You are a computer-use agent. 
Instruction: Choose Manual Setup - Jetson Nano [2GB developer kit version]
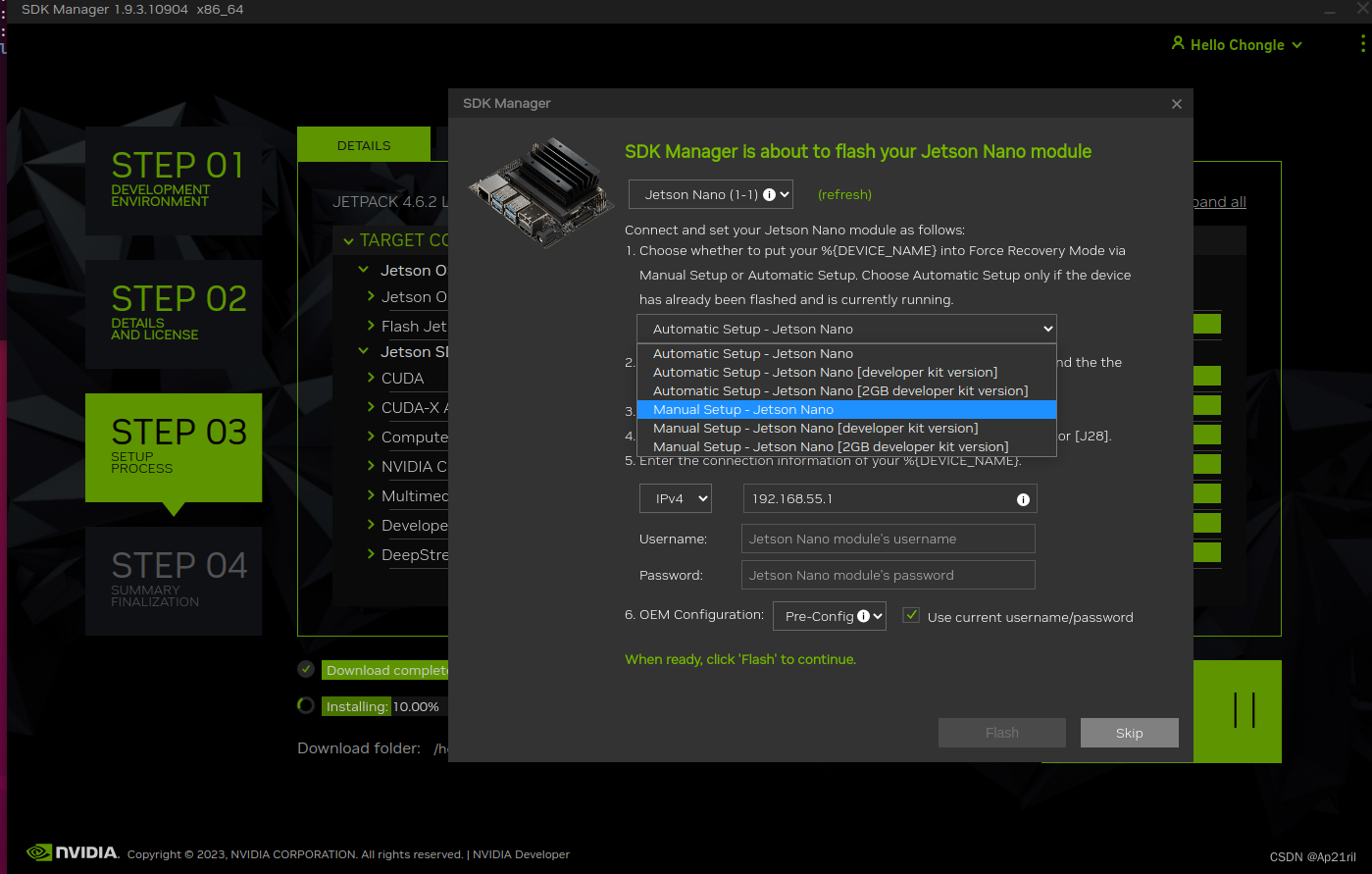click(846, 446)
